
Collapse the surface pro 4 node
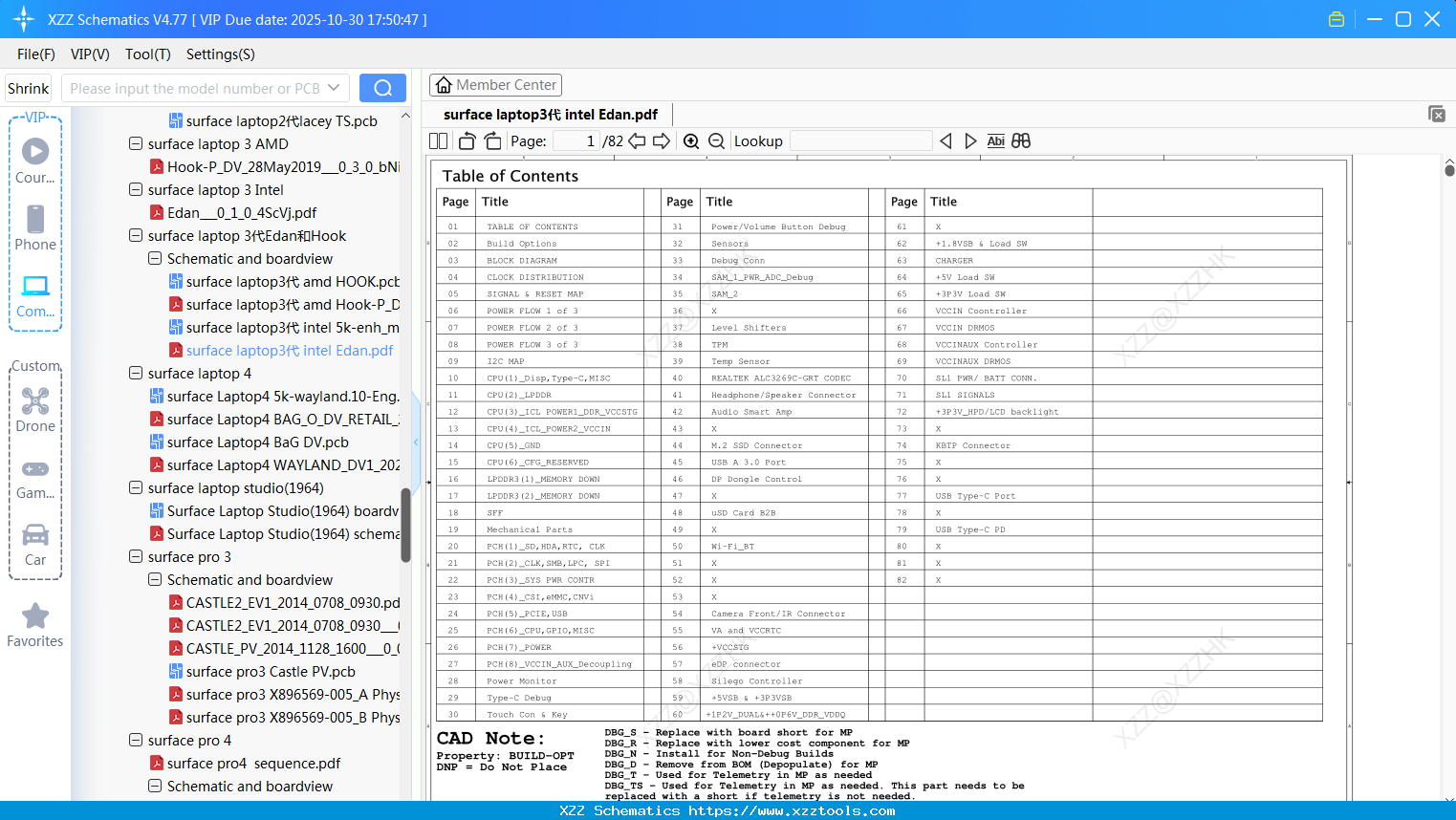click(x=136, y=741)
